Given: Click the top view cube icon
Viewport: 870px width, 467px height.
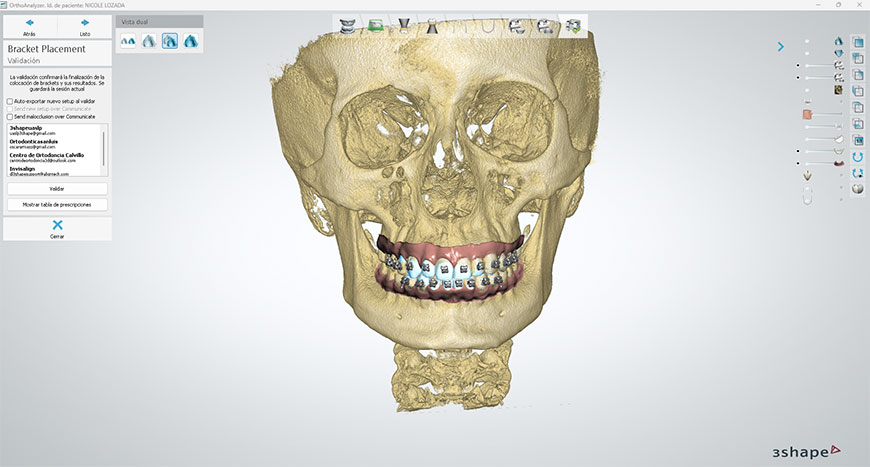Looking at the screenshot, I should pos(858,42).
